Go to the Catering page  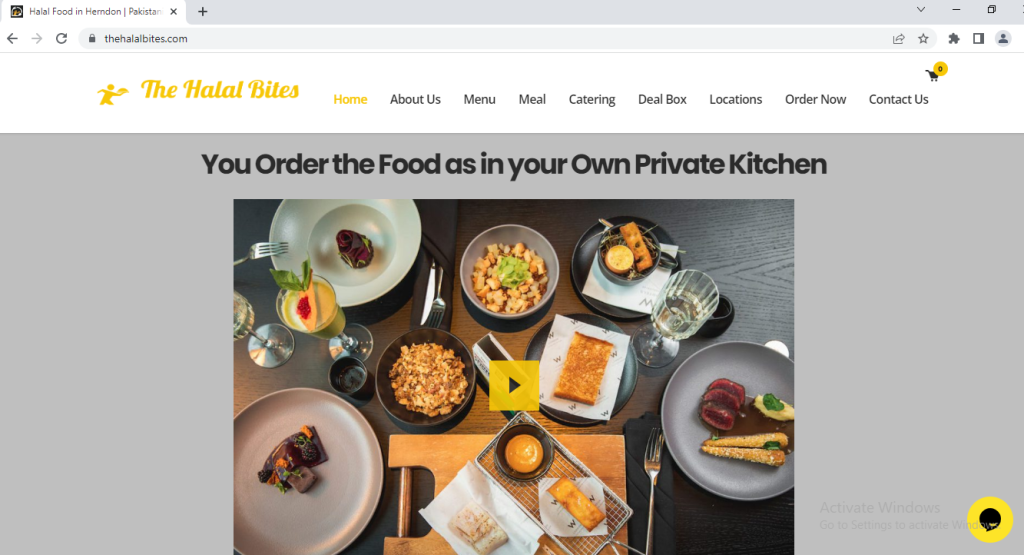click(x=592, y=99)
